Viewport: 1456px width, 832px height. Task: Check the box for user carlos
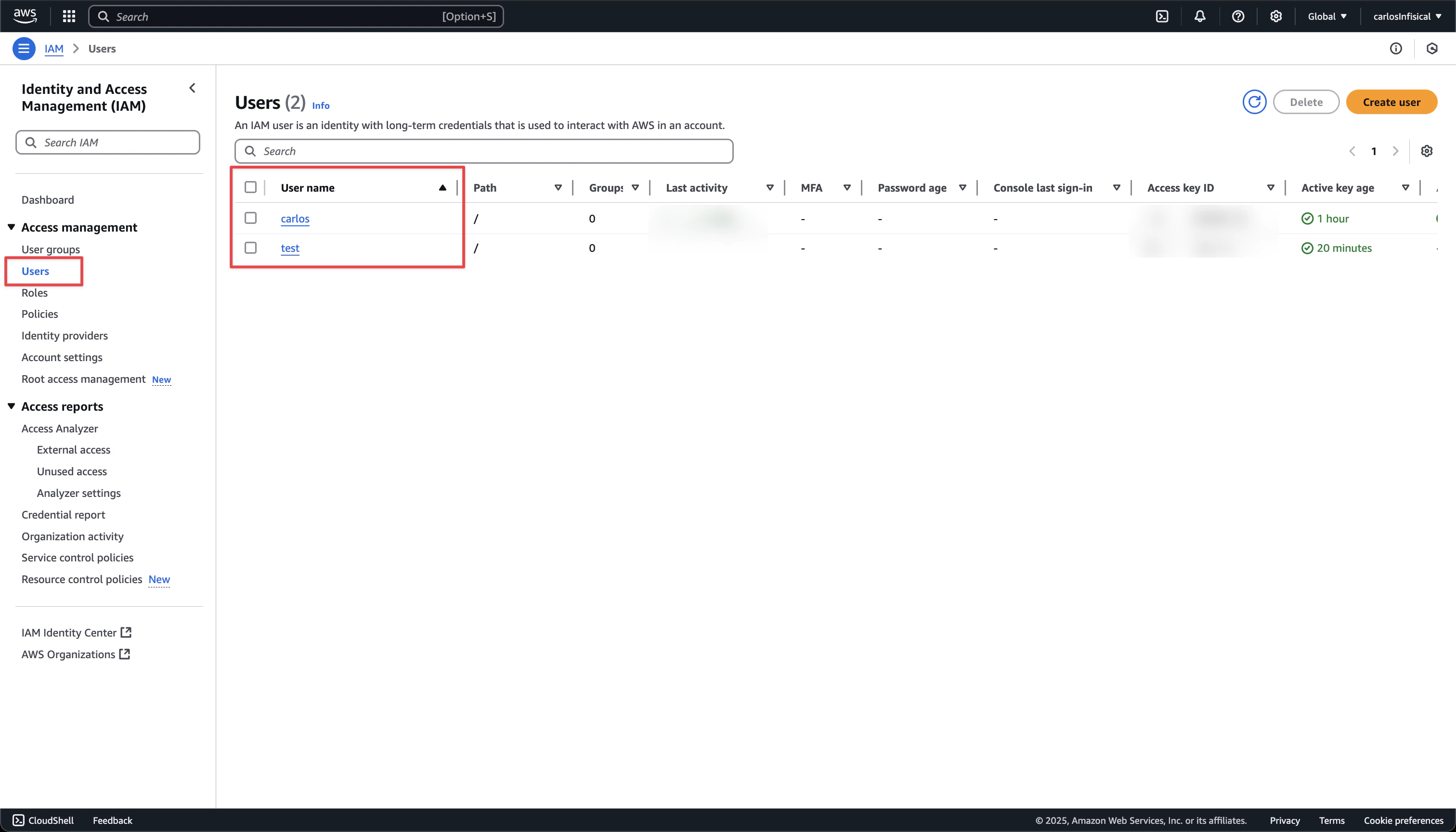pos(250,218)
